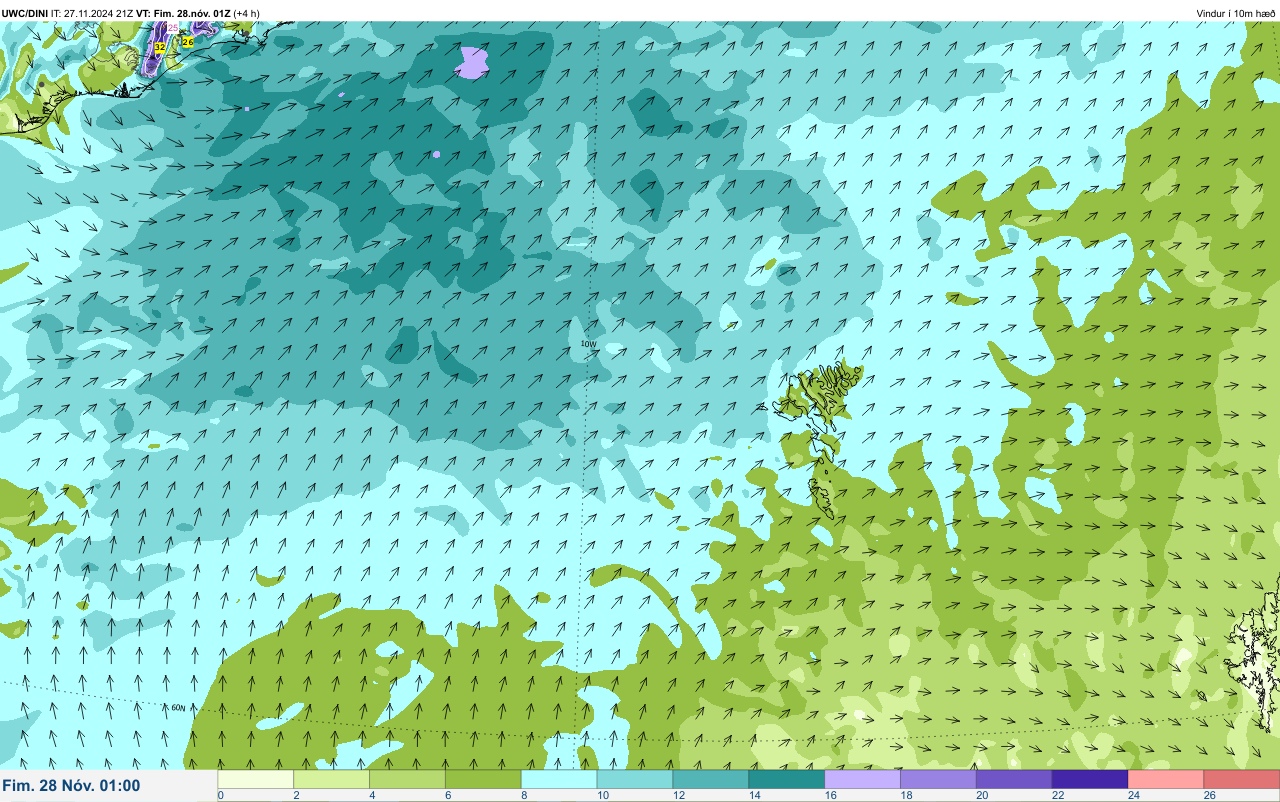Click the 'Fim. 28 Nóv. 01:00' date label
This screenshot has width=1280, height=802.
pyautogui.click(x=71, y=786)
